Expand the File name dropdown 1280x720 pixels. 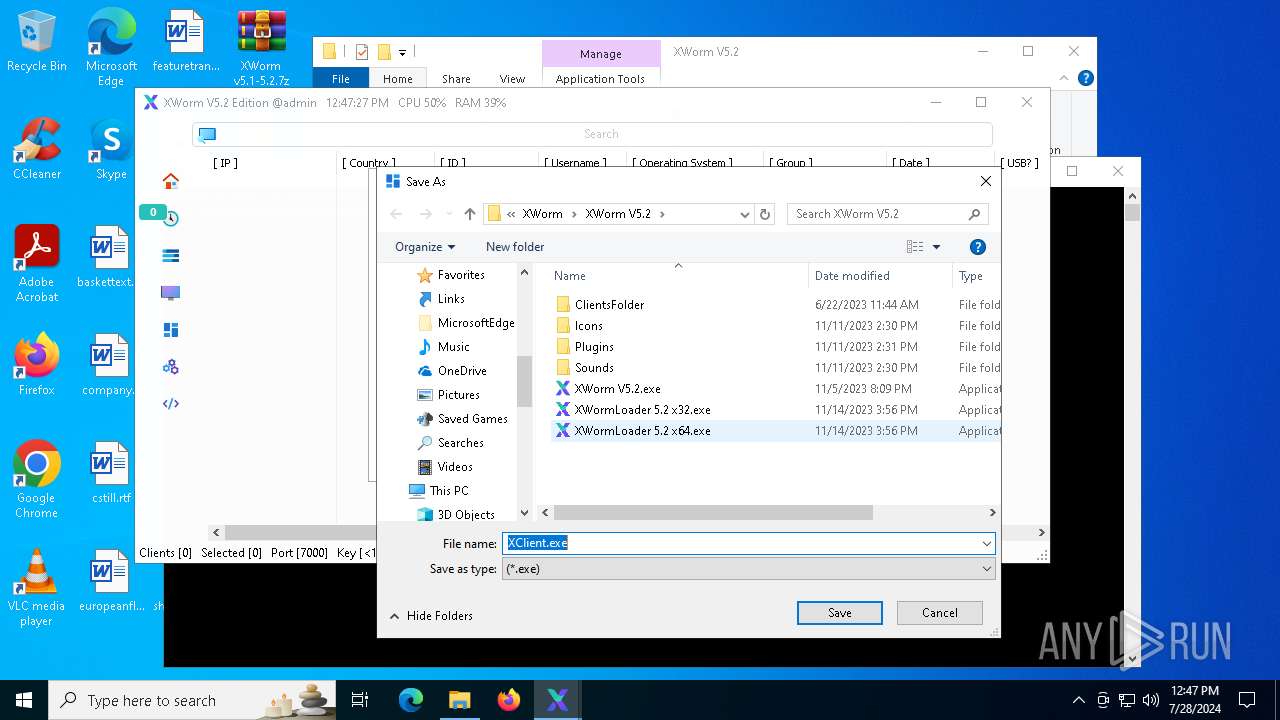coord(987,543)
